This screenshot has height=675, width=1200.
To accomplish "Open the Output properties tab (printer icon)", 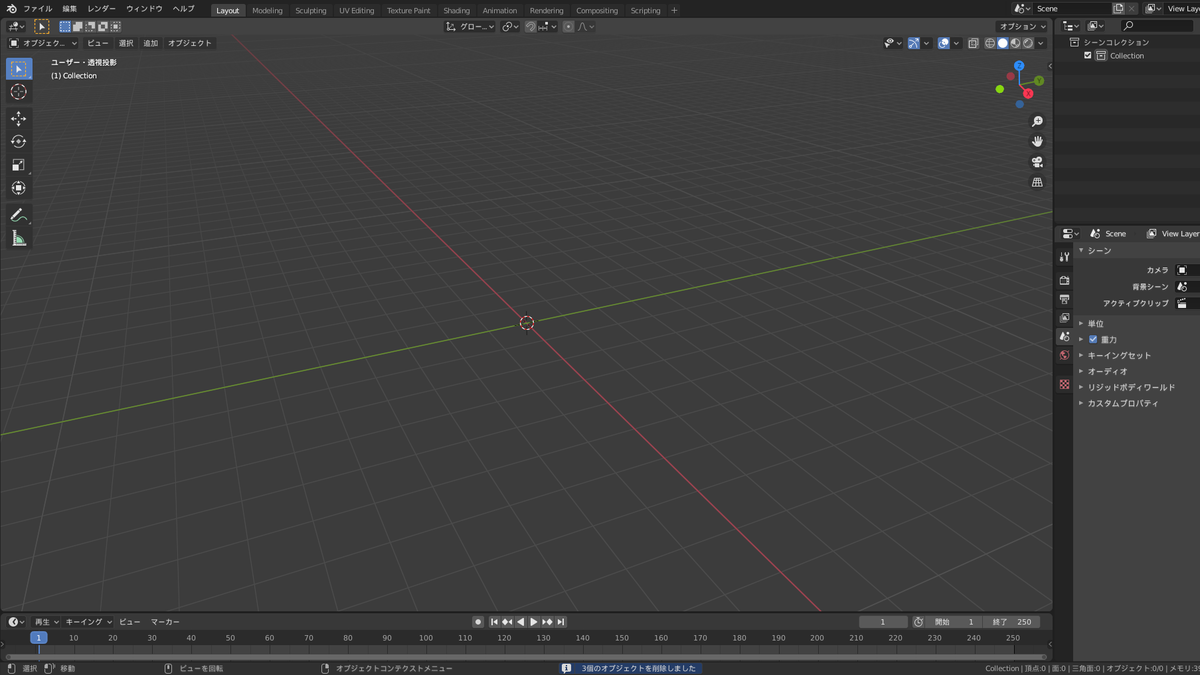I will (1064, 299).
